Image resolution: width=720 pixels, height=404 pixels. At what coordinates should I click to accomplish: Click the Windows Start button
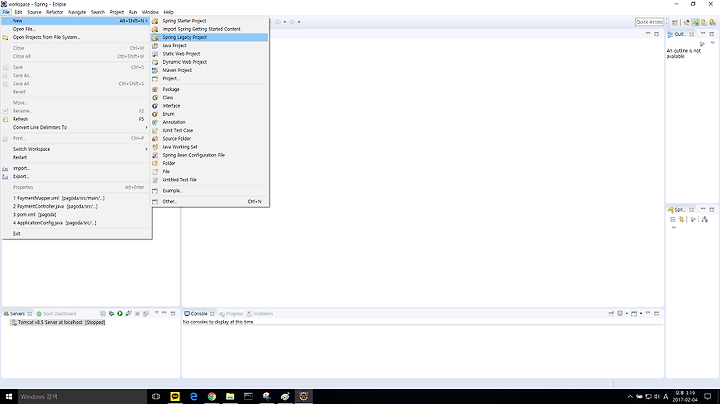coord(8,396)
